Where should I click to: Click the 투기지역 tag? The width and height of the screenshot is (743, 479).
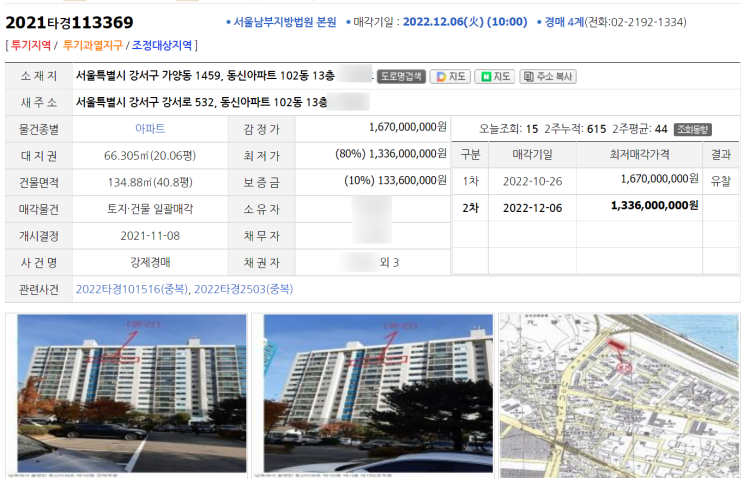click(x=31, y=45)
